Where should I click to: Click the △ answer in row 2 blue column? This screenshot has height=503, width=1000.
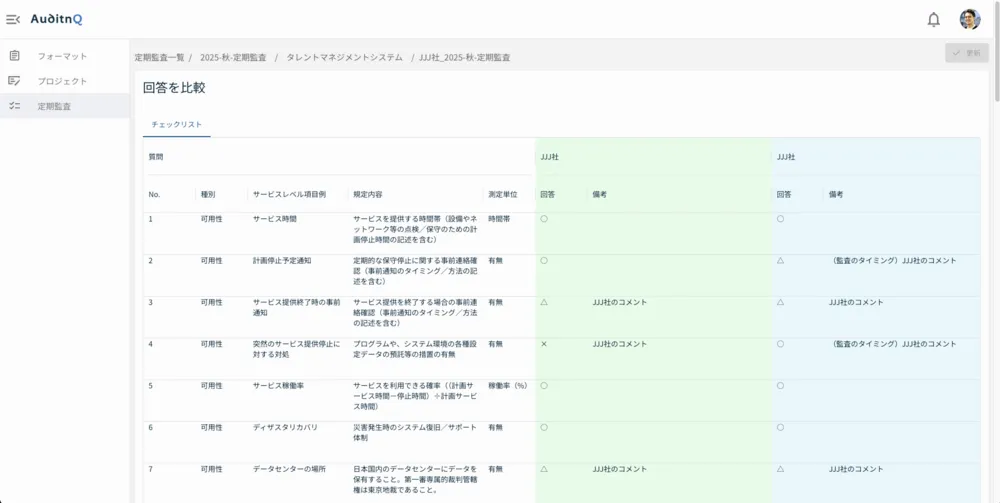point(780,261)
